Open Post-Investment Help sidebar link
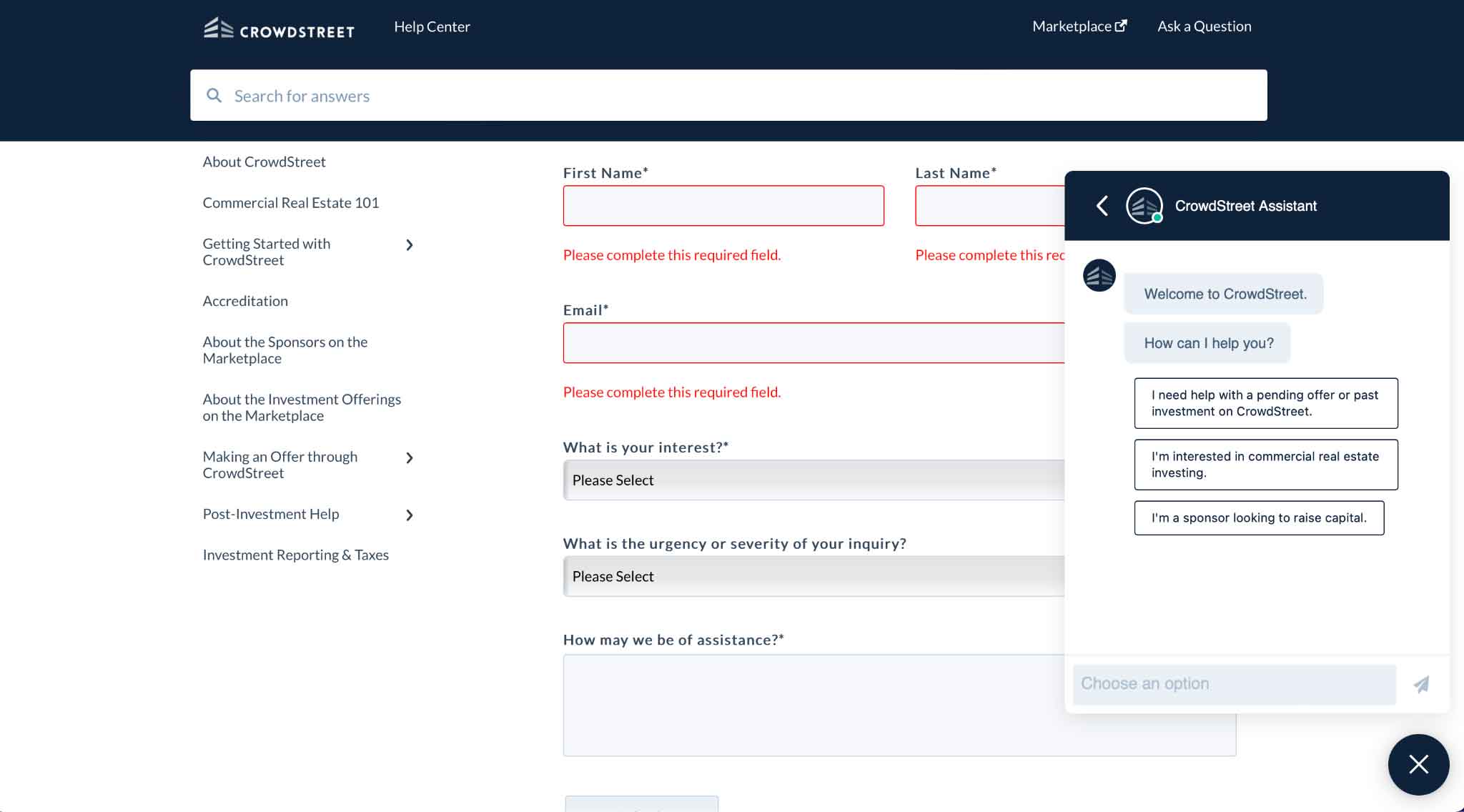 coord(270,514)
